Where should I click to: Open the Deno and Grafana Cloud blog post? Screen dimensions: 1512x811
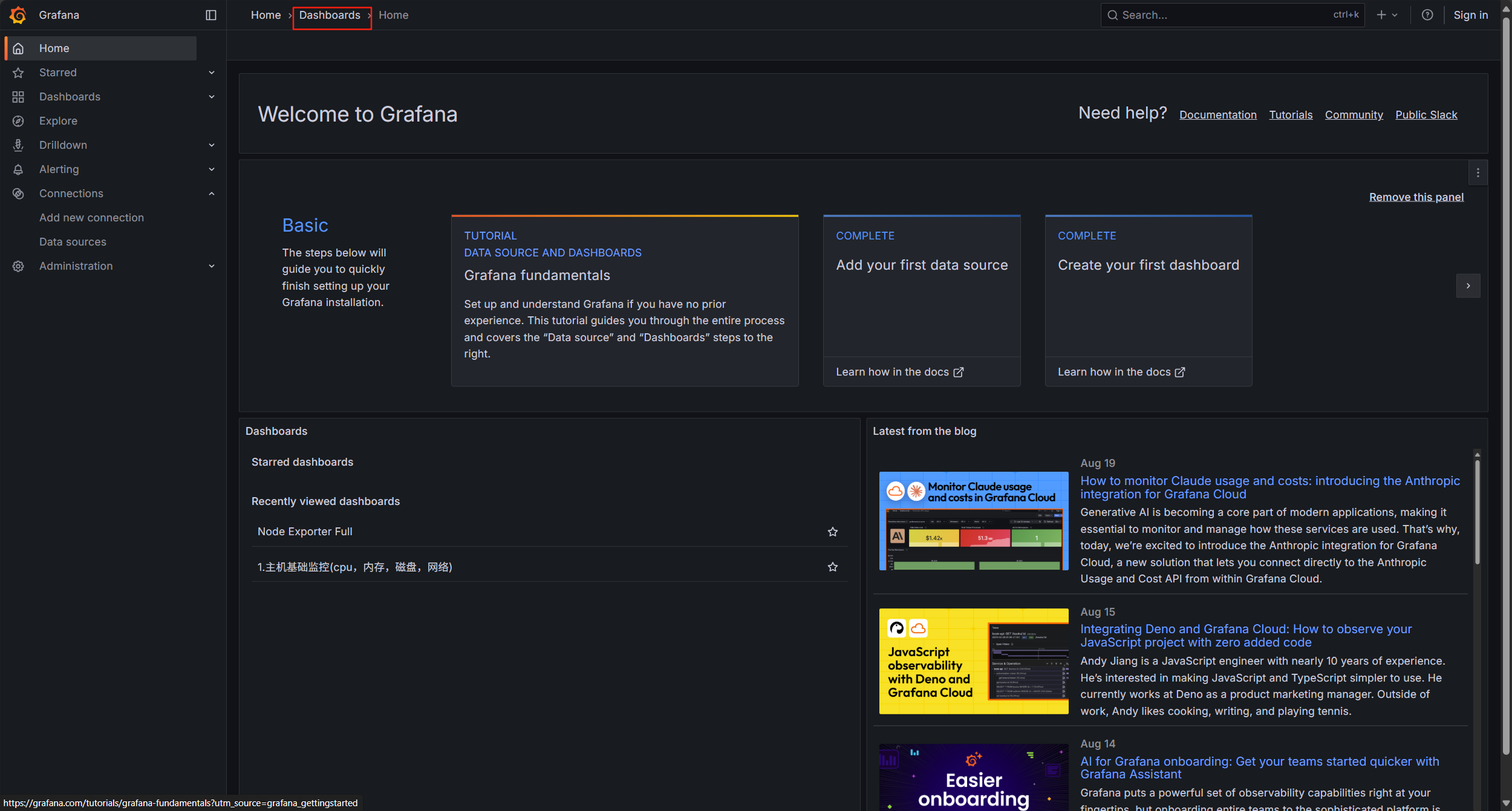[x=1245, y=636]
